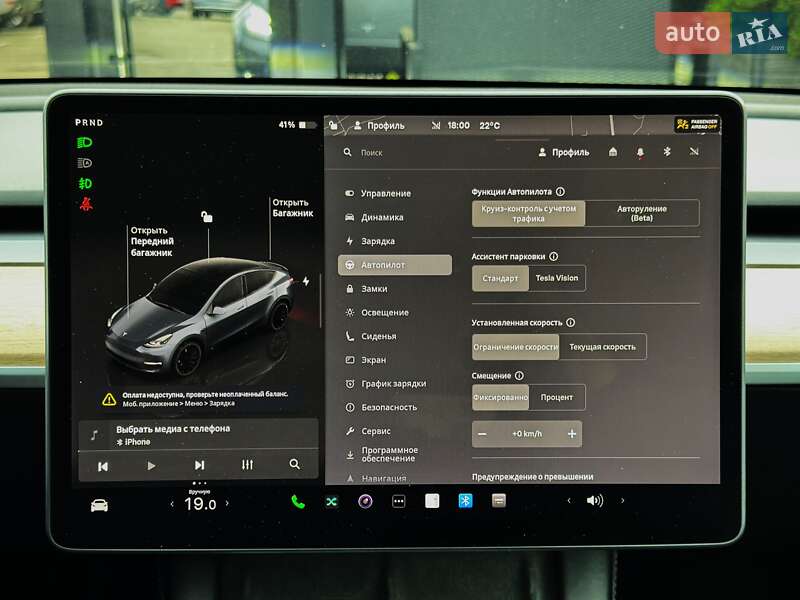This screenshot has height=600, width=800.
Task: Show info for Ассистент парковки
Action: point(554,257)
